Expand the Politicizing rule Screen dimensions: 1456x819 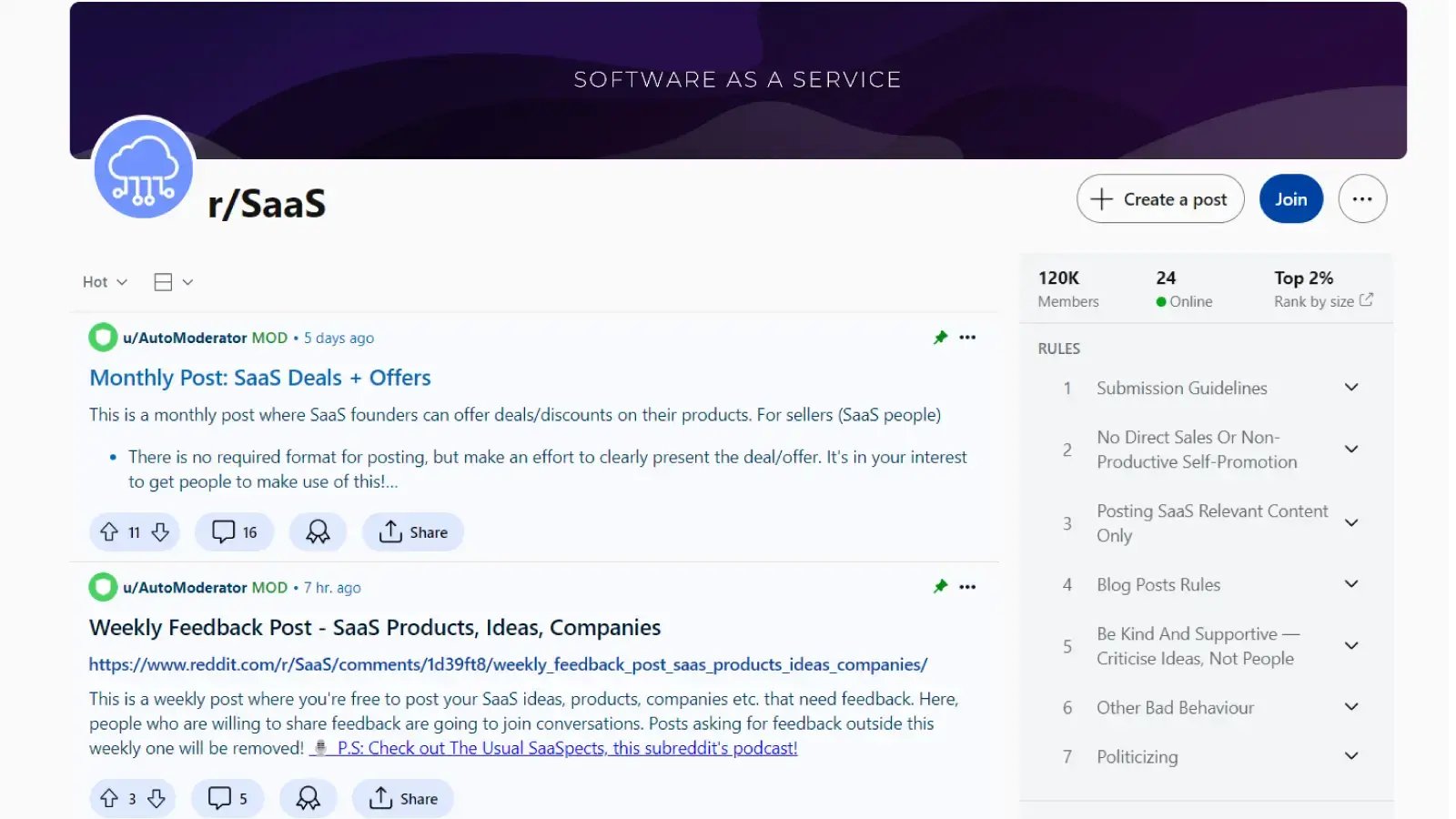coord(1351,756)
